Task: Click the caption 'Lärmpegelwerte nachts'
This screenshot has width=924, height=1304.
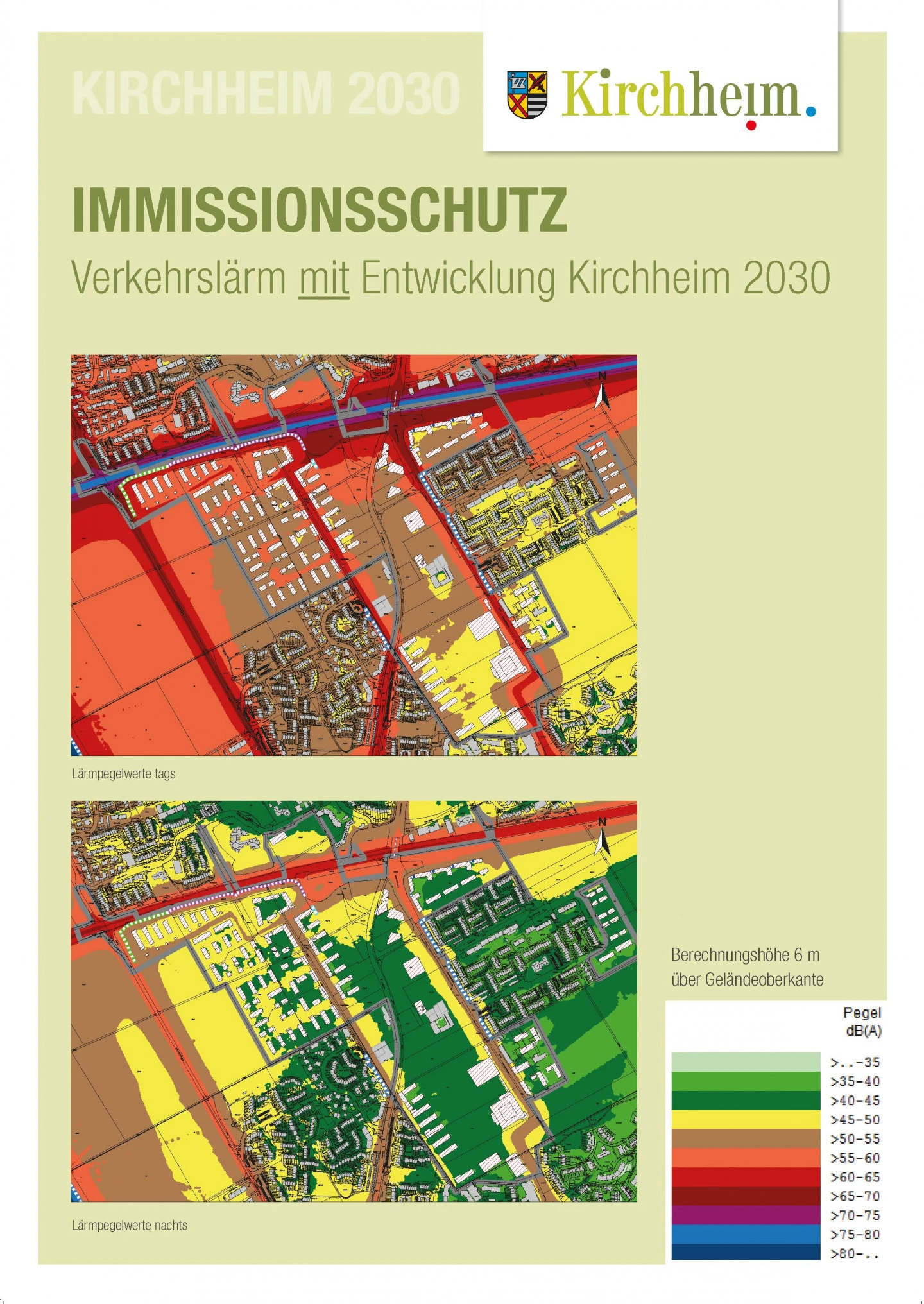Action: pyautogui.click(x=130, y=1225)
